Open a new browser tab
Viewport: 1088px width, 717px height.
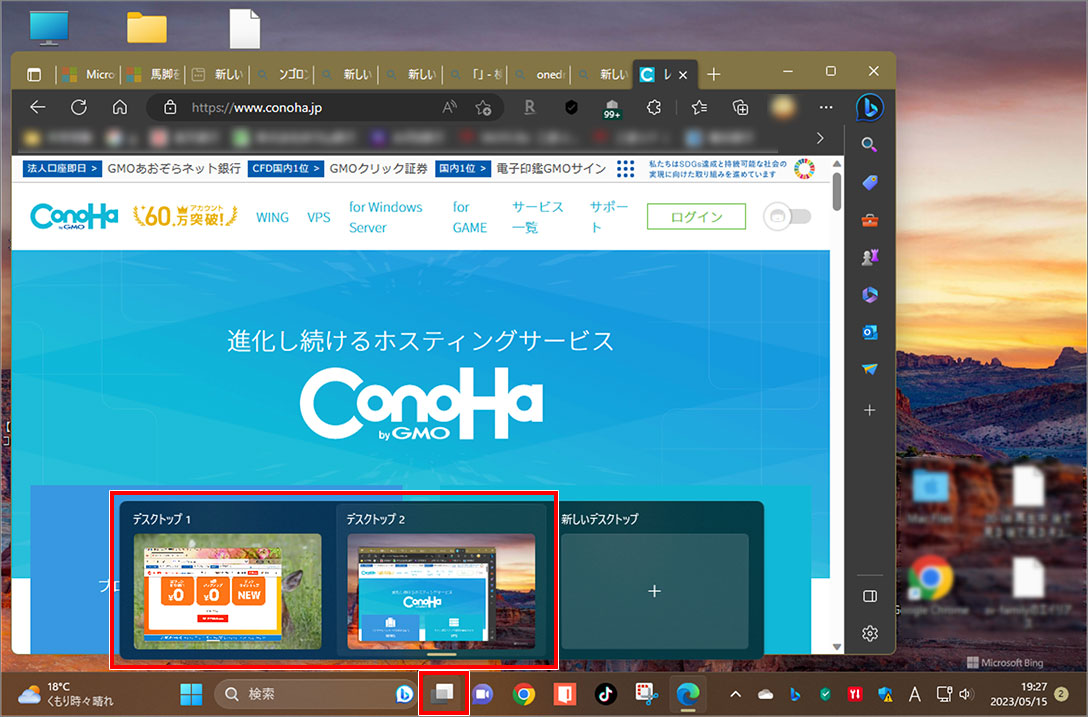click(x=713, y=74)
